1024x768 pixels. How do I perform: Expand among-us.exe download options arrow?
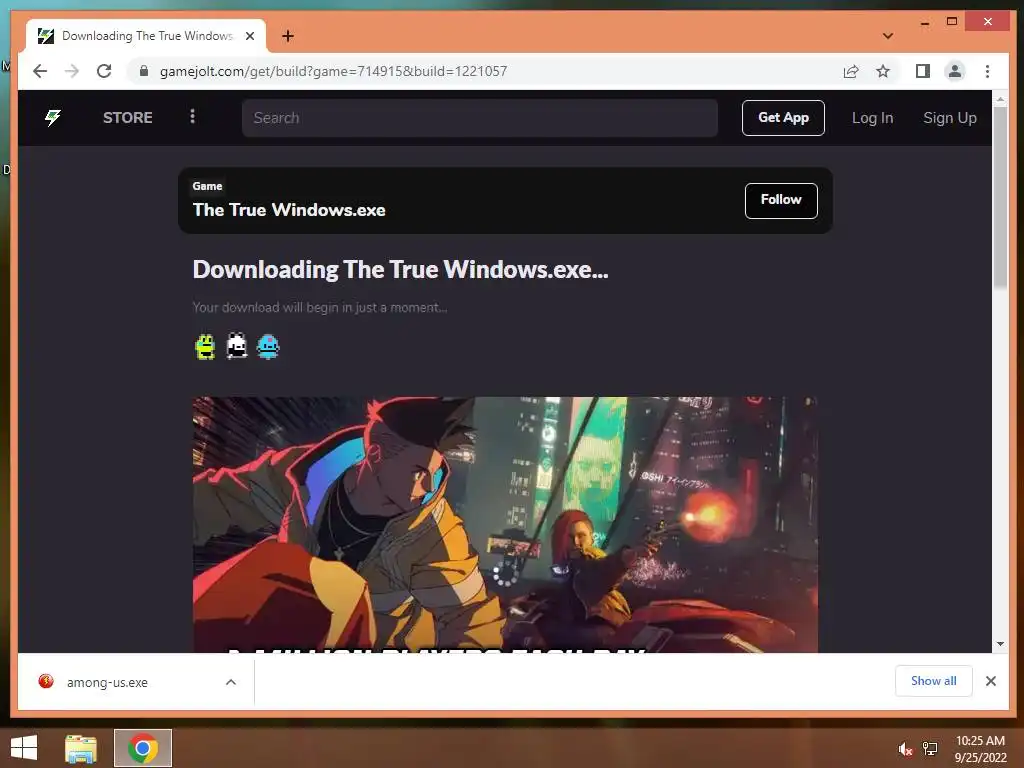(x=231, y=682)
